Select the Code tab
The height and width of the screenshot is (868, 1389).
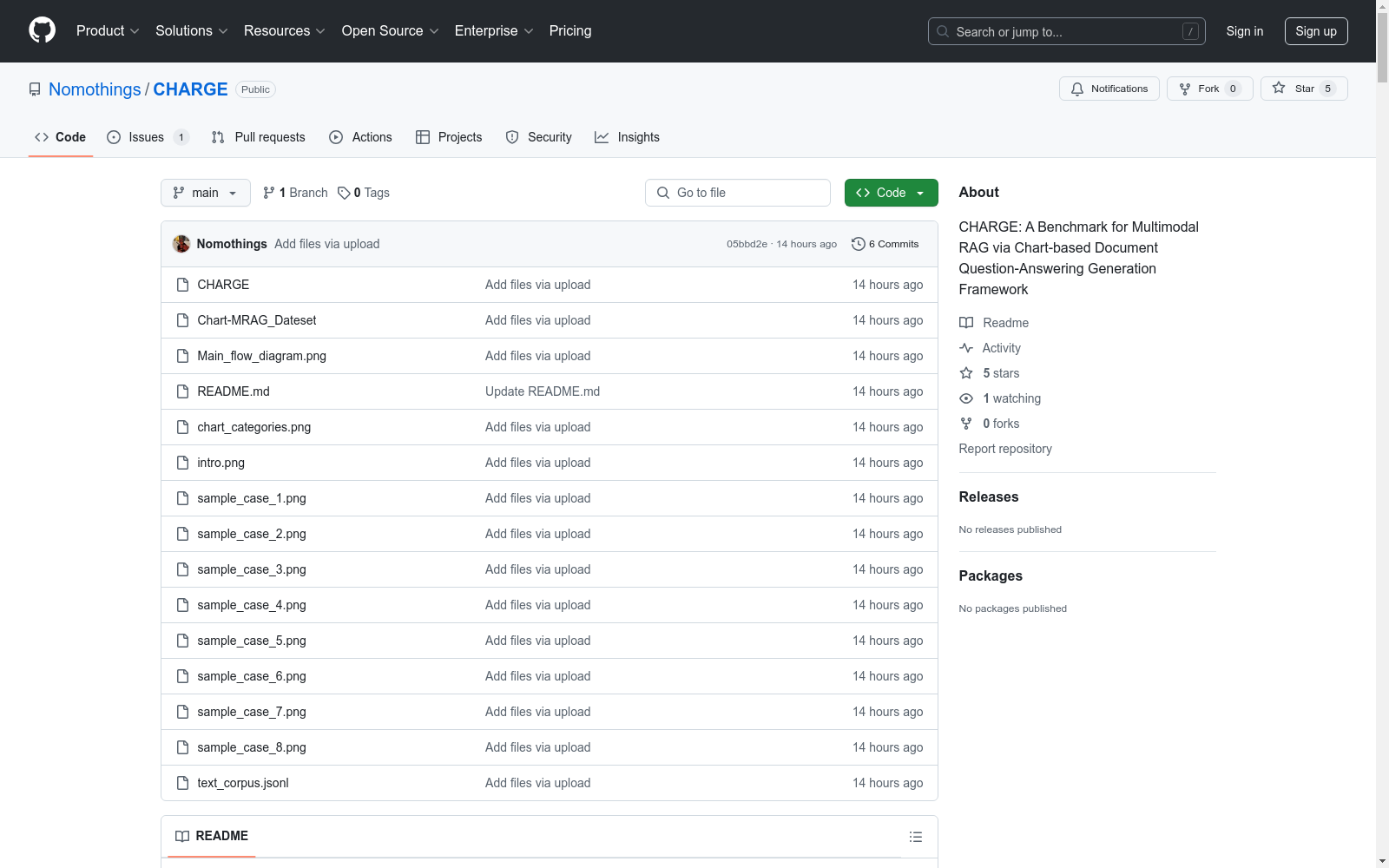click(x=61, y=137)
